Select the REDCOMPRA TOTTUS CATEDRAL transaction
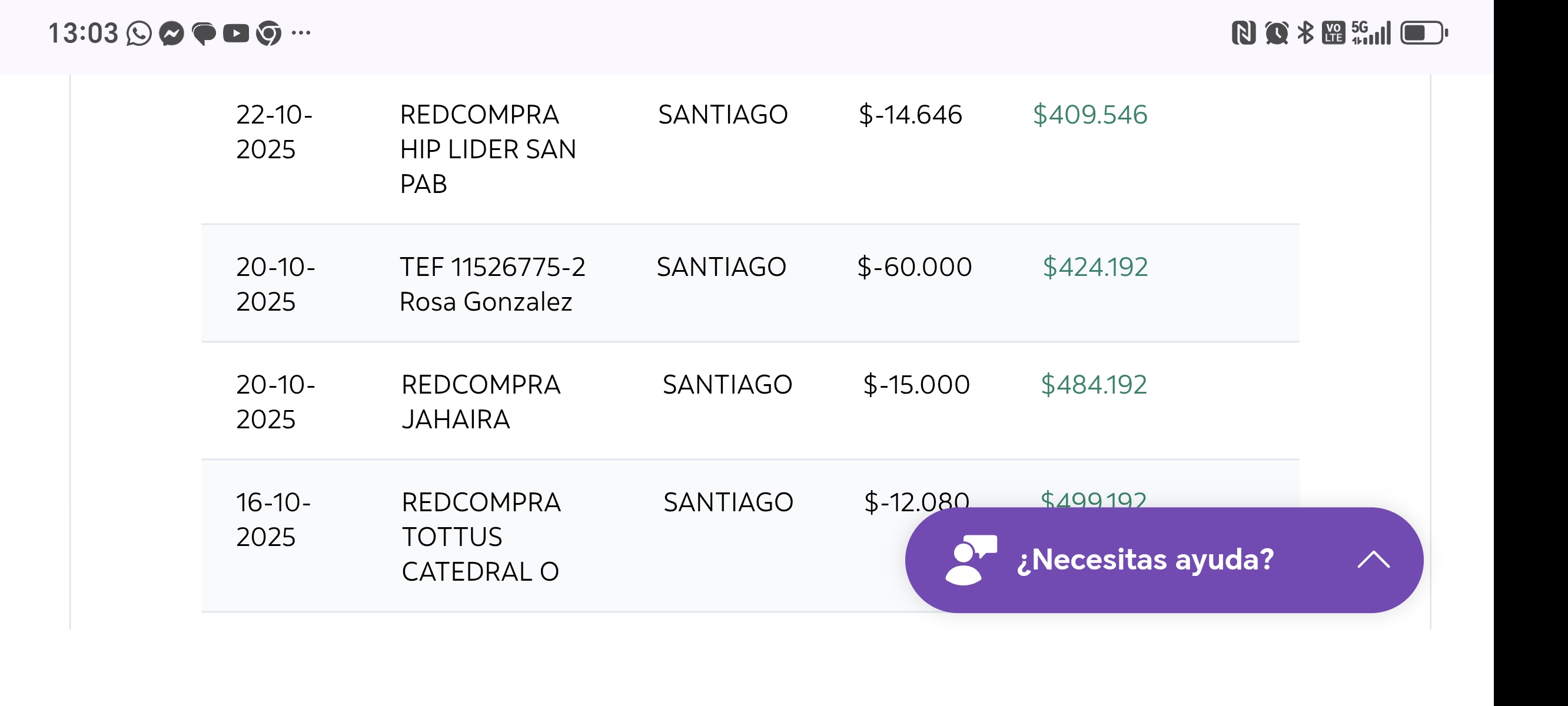 point(481,537)
